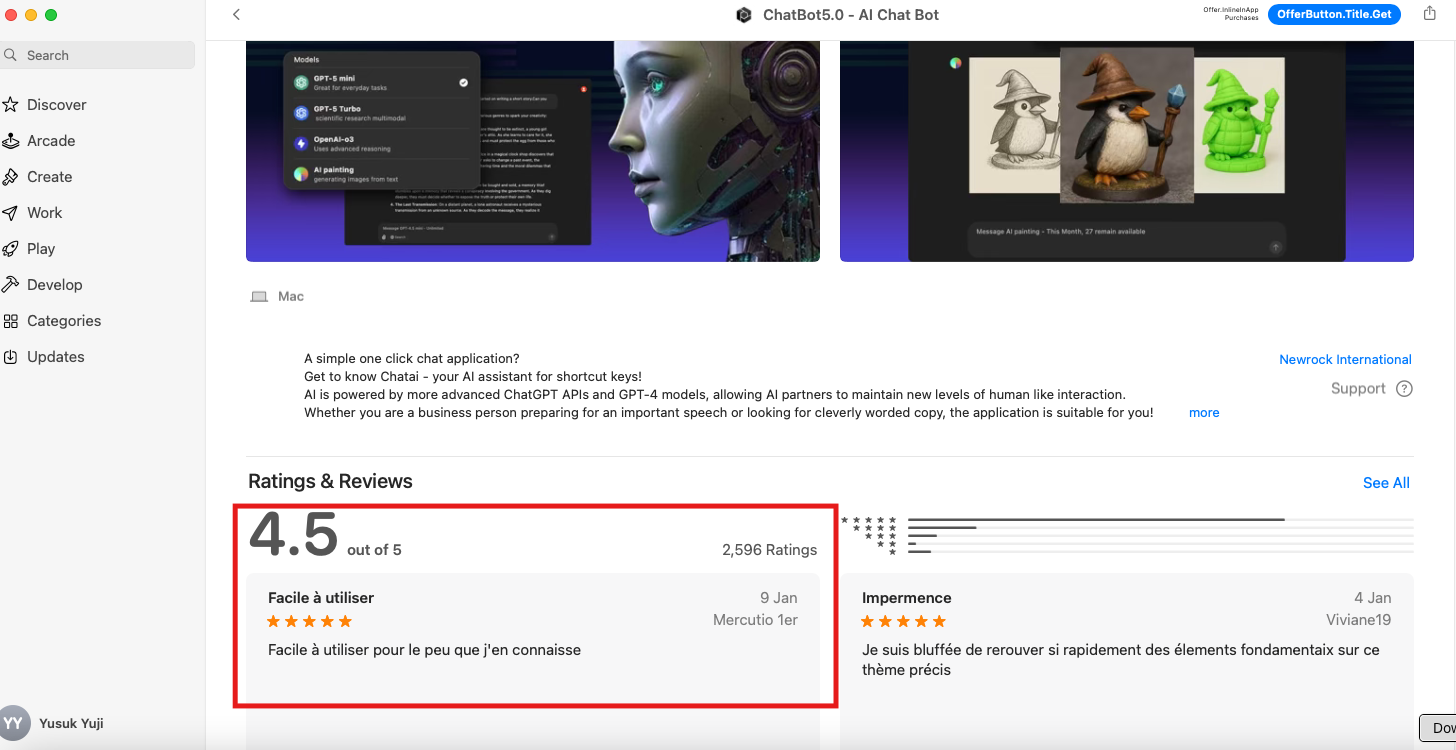Open the Create section
The image size is (1456, 750).
click(49, 176)
